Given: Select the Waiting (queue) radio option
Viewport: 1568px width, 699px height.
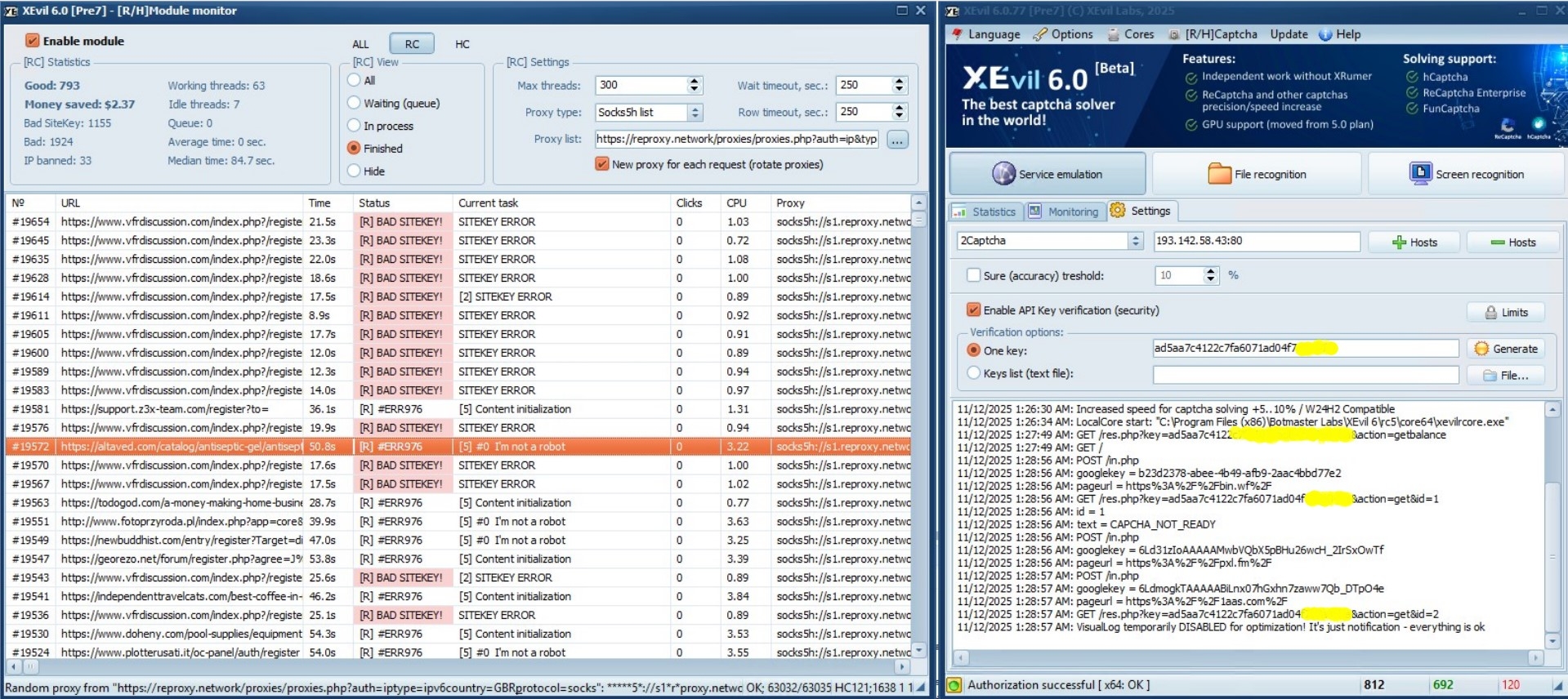Looking at the screenshot, I should point(354,103).
